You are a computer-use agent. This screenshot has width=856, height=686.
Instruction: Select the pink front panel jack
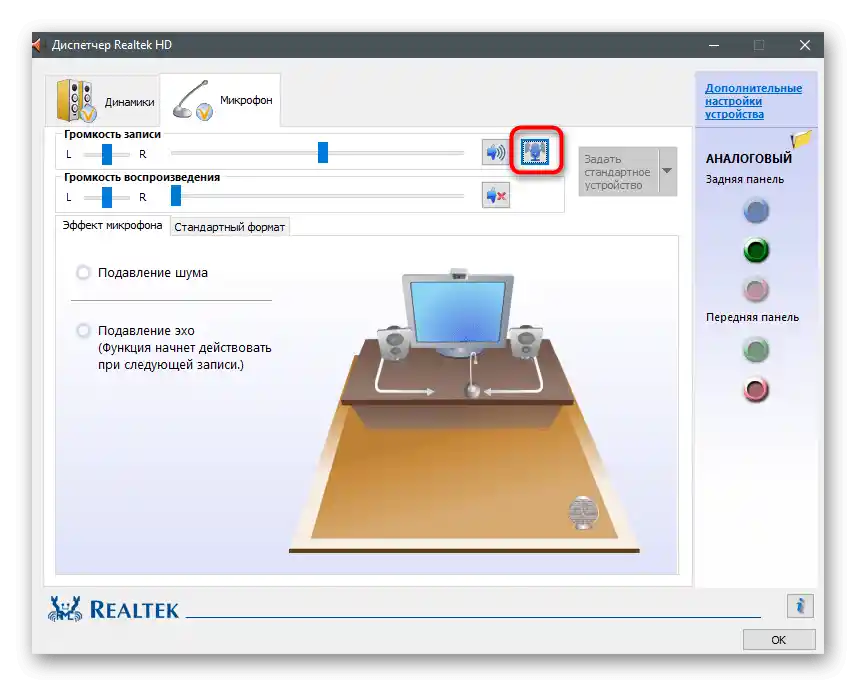[x=756, y=390]
